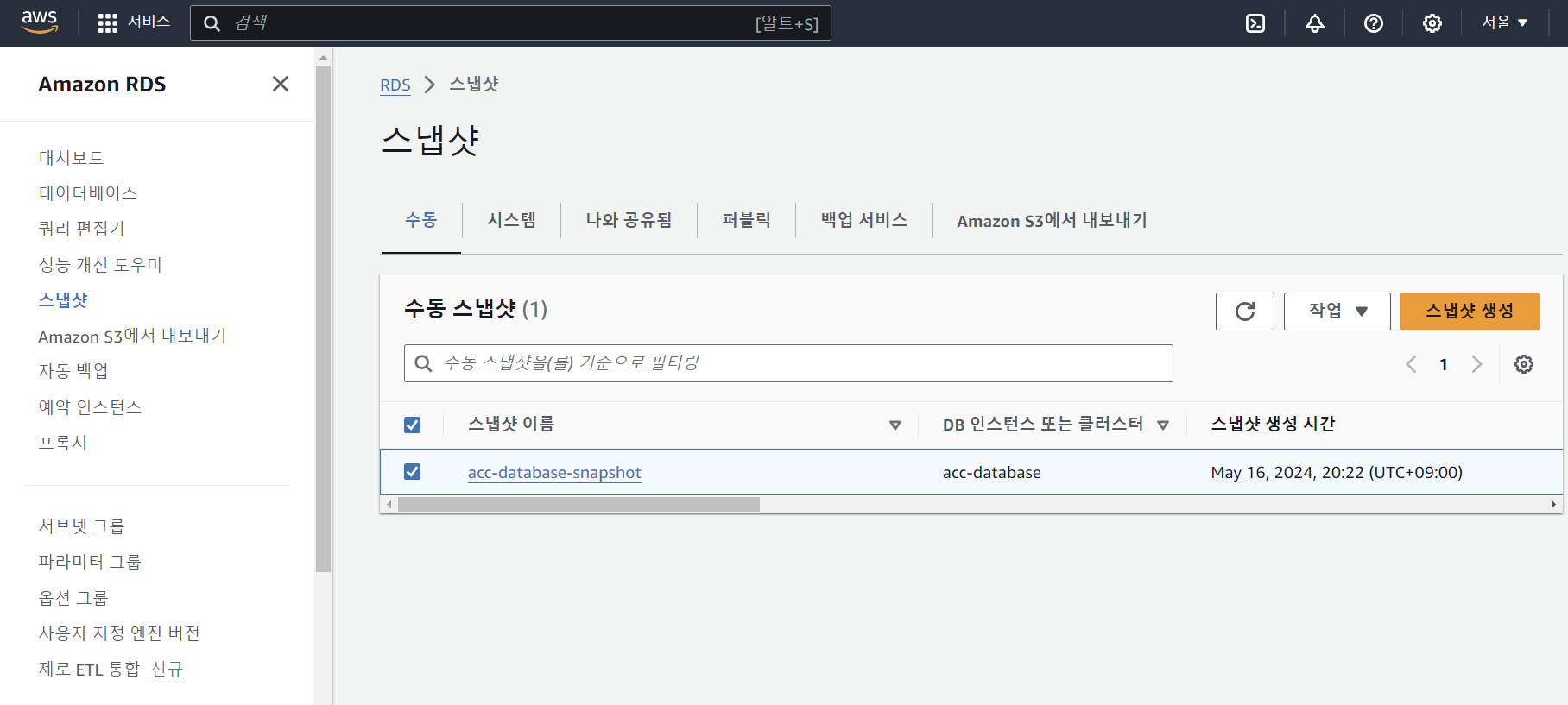Open the notifications bell icon
The height and width of the screenshot is (705, 1568).
pos(1314,23)
